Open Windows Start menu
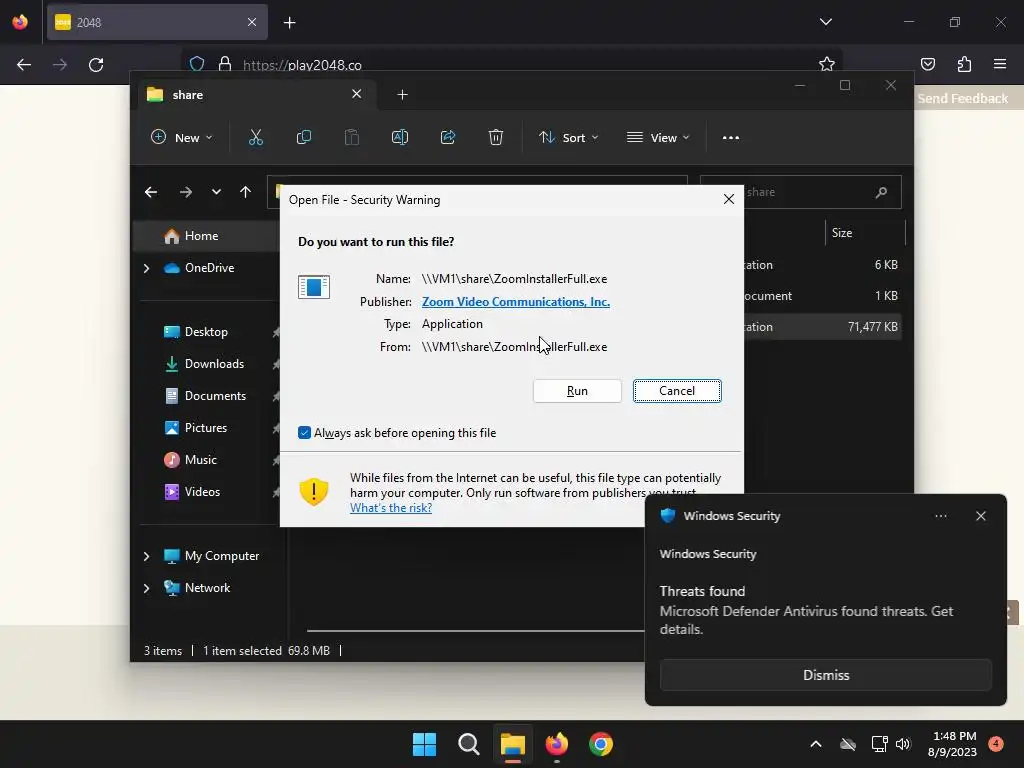The image size is (1024, 768). (424, 744)
